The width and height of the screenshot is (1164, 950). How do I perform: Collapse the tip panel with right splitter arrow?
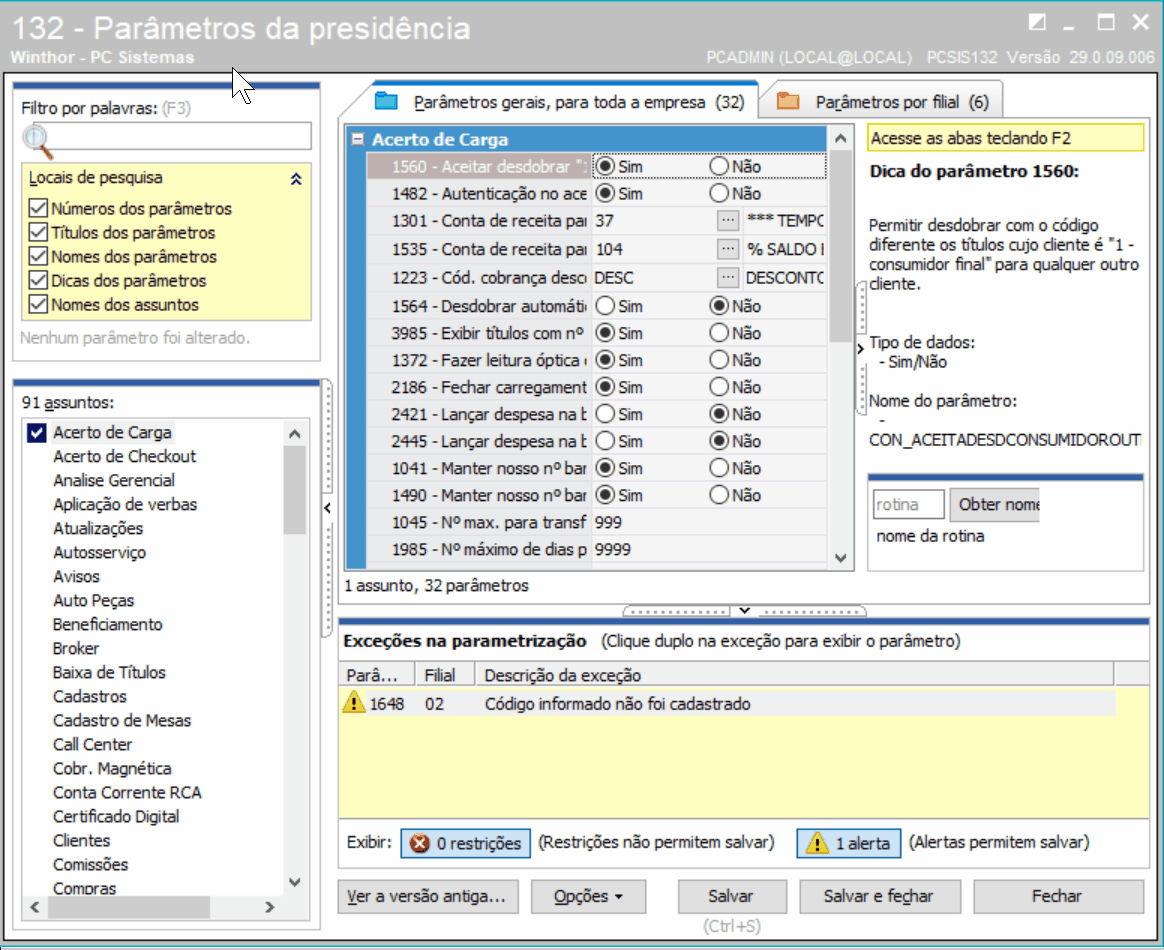(860, 347)
